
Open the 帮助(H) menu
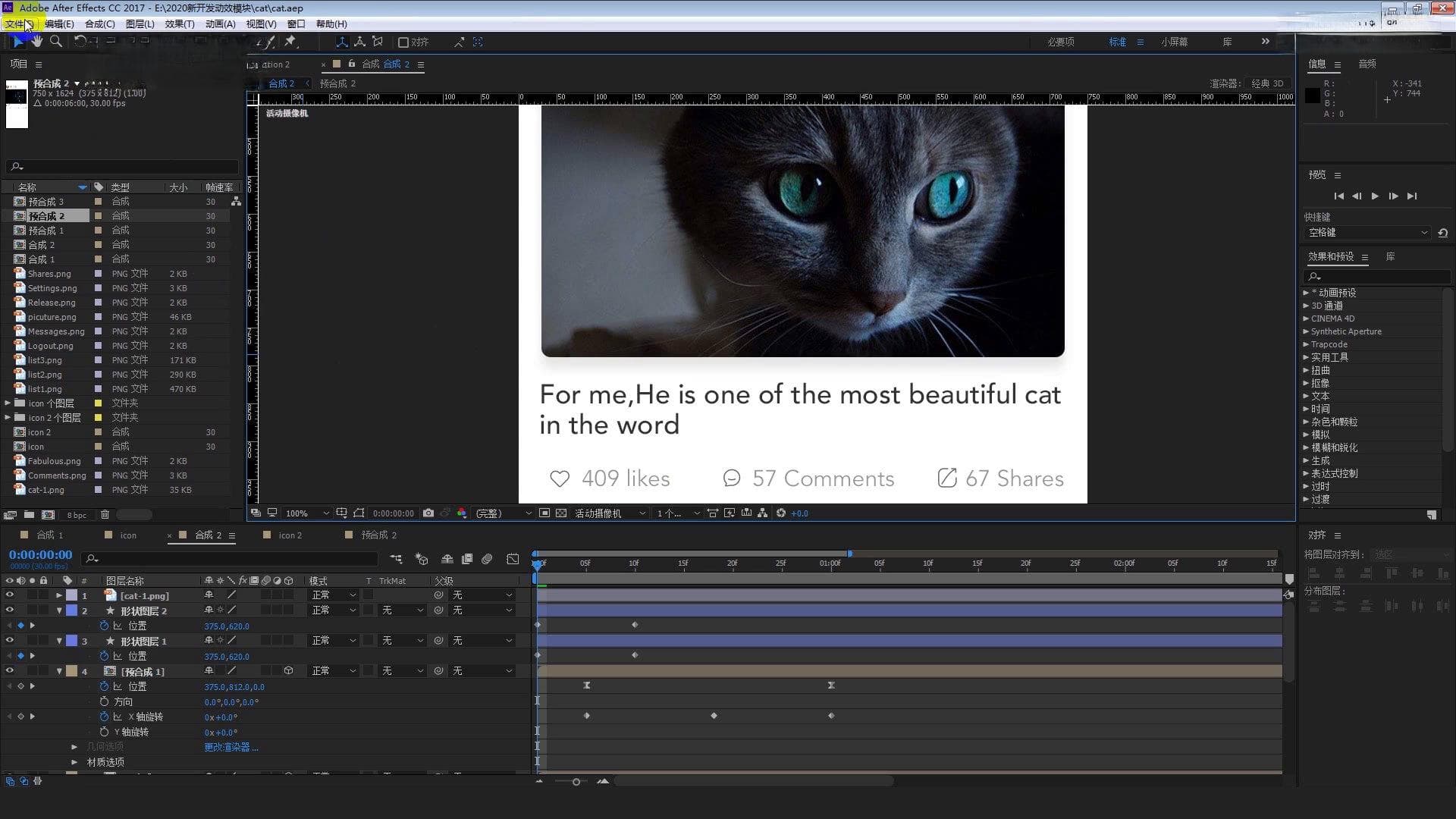tap(331, 24)
